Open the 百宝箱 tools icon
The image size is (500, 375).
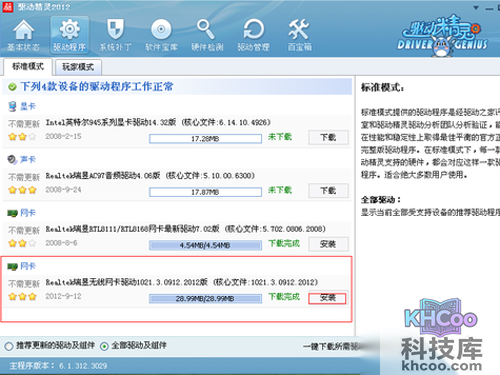pyautogui.click(x=299, y=35)
